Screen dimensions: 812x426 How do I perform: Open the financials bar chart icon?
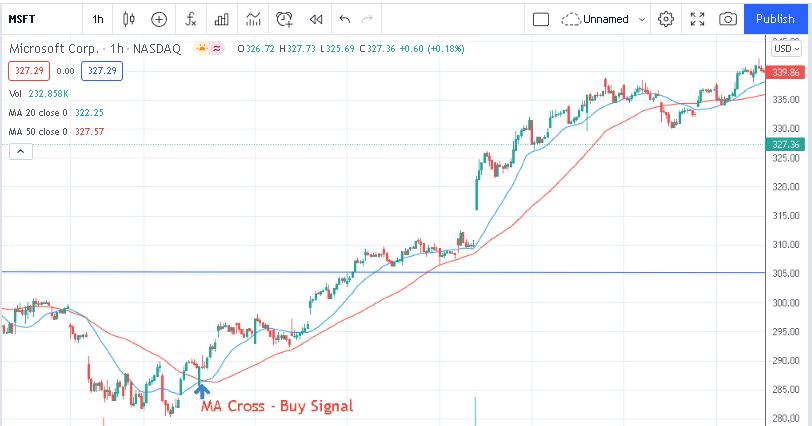[x=222, y=19]
